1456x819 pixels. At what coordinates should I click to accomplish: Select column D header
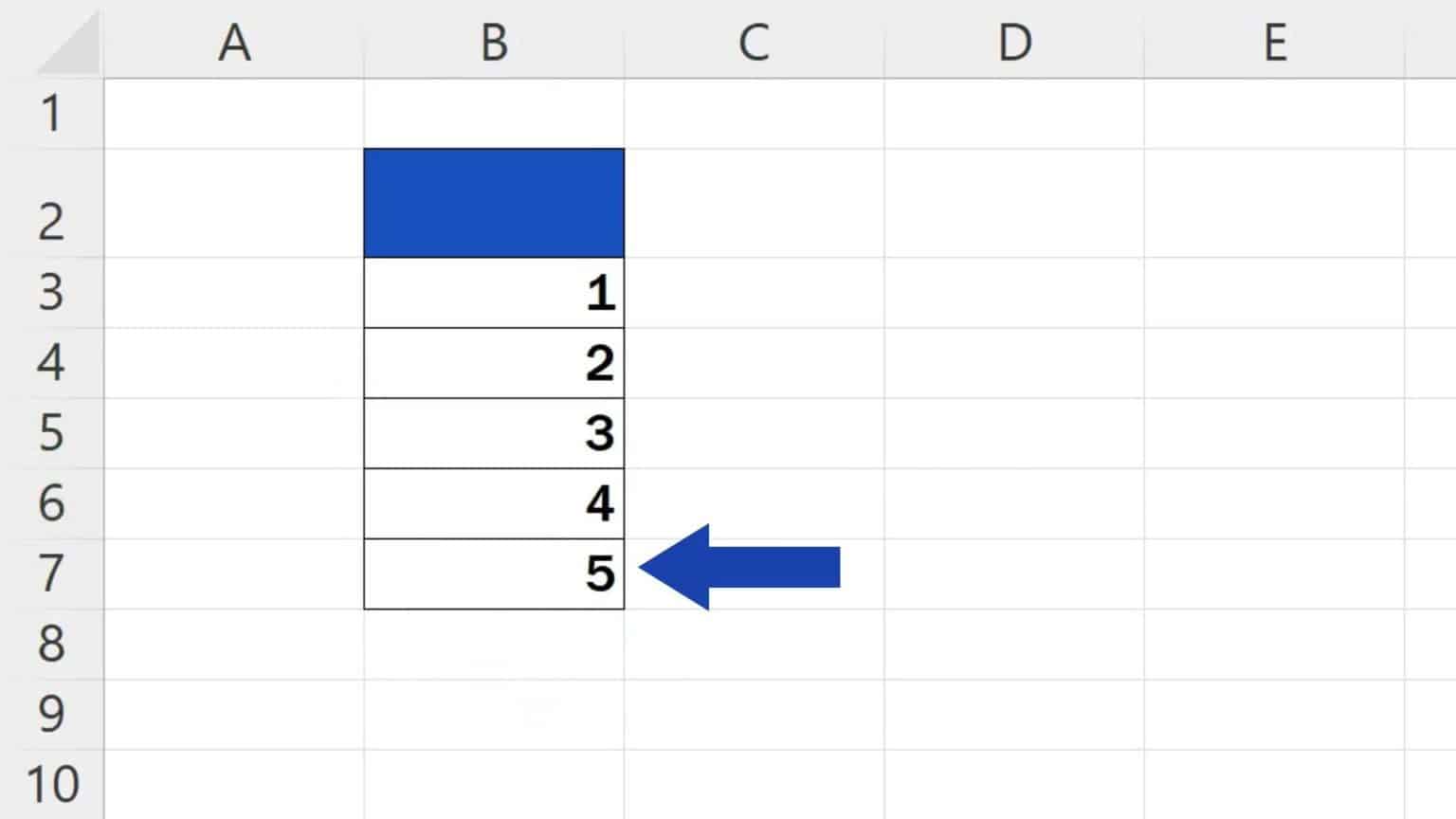coord(1014,43)
